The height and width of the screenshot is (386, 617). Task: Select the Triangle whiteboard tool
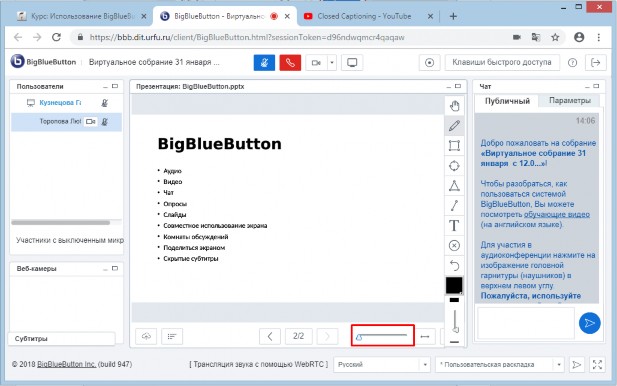454,185
